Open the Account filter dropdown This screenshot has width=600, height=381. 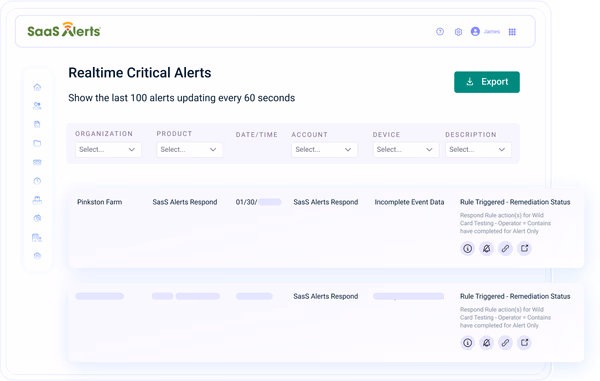pyautogui.click(x=324, y=150)
